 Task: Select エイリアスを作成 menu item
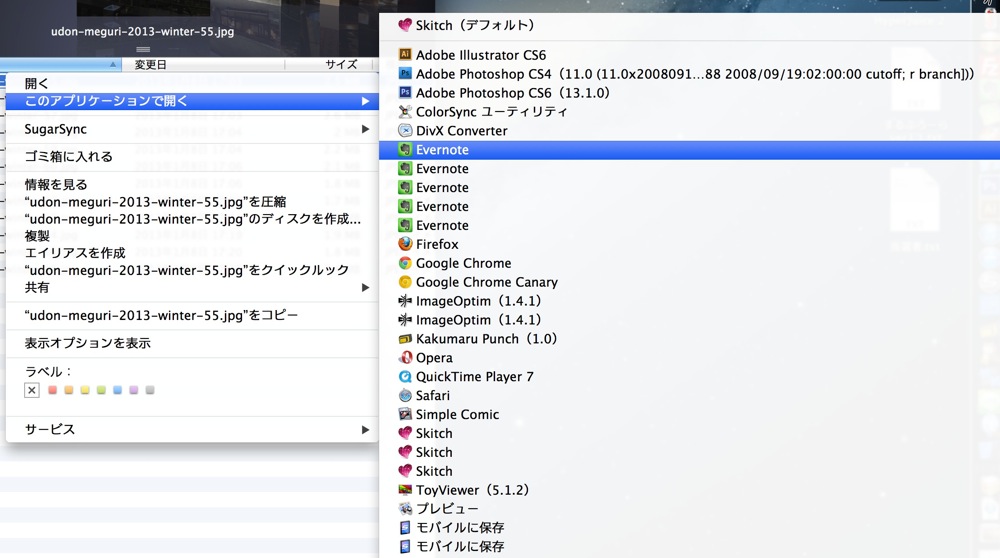[75, 253]
